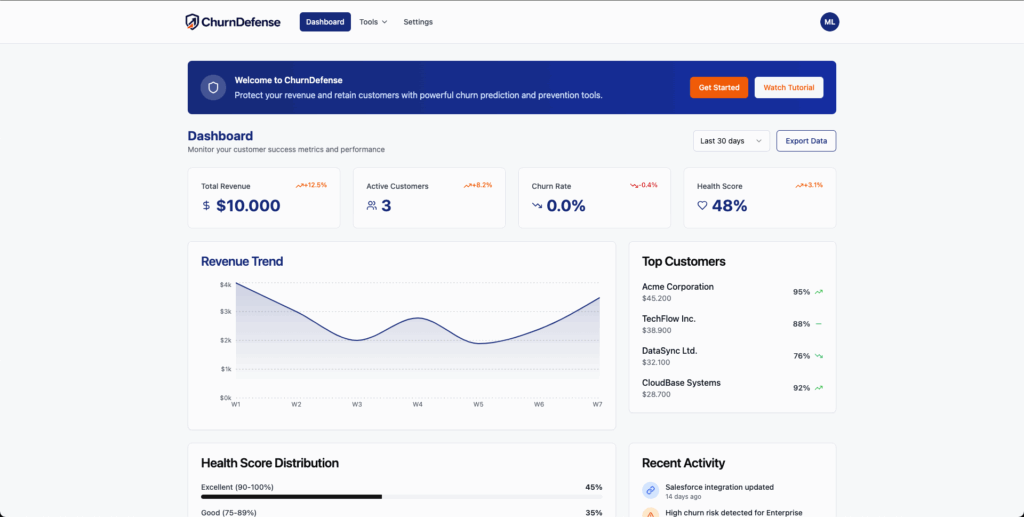Open the Last 30 days dropdown
The height and width of the screenshot is (517, 1024).
(731, 141)
